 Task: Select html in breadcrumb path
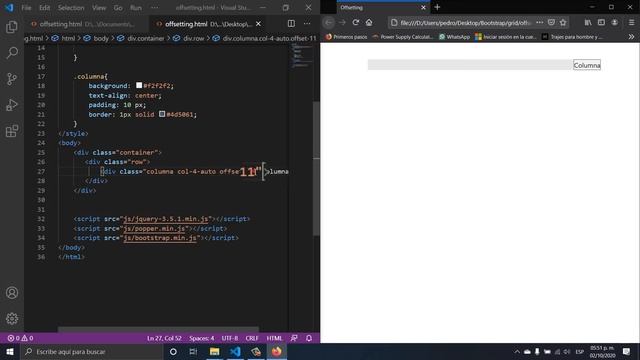68,38
